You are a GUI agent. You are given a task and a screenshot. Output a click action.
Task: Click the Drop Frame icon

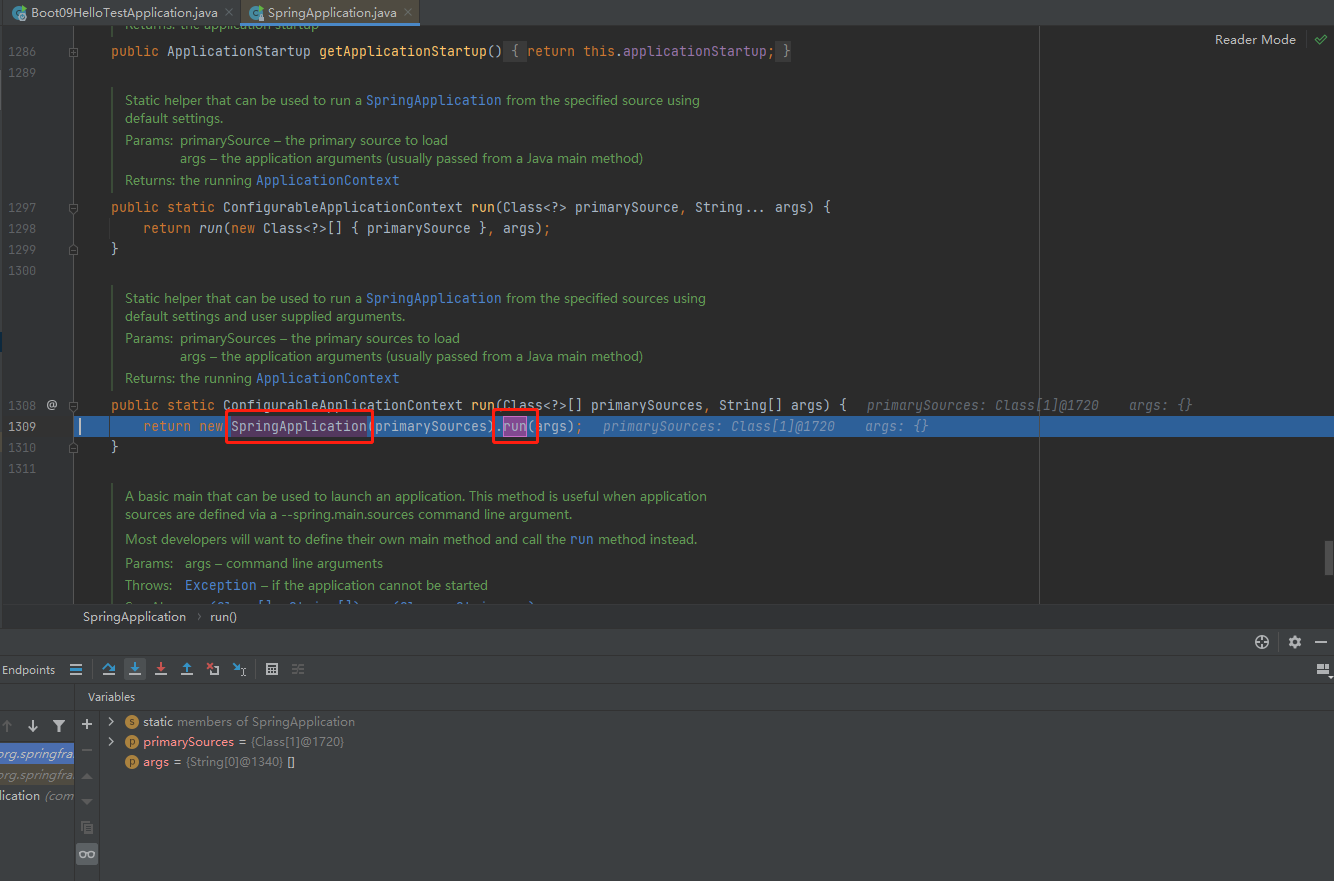pyautogui.click(x=213, y=670)
